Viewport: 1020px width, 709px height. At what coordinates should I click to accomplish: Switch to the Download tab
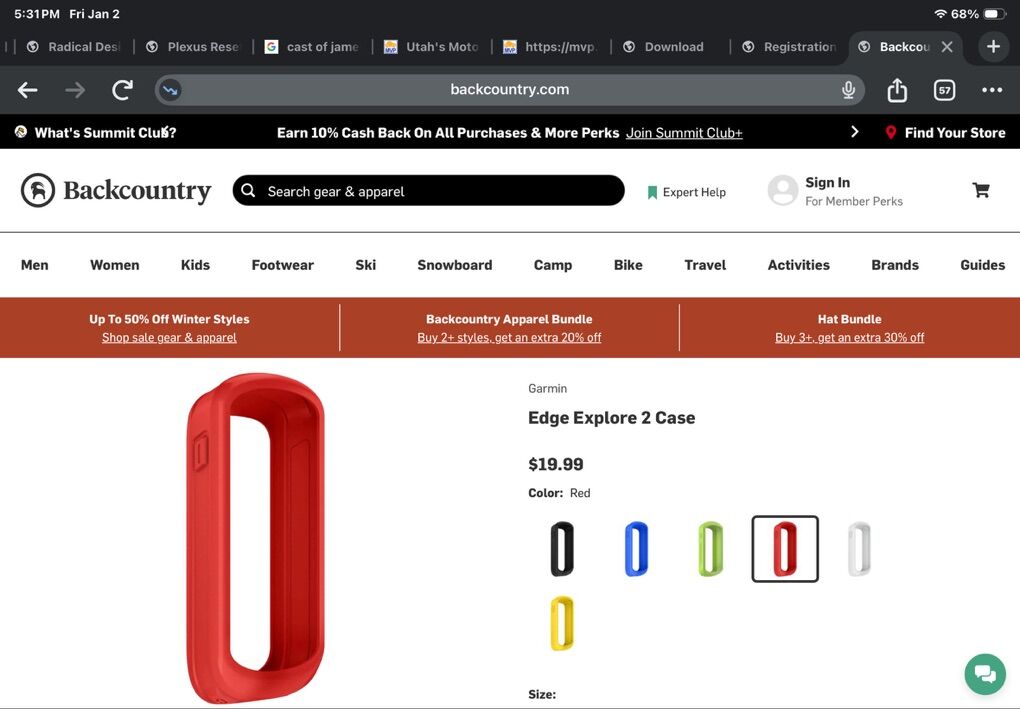tap(673, 47)
